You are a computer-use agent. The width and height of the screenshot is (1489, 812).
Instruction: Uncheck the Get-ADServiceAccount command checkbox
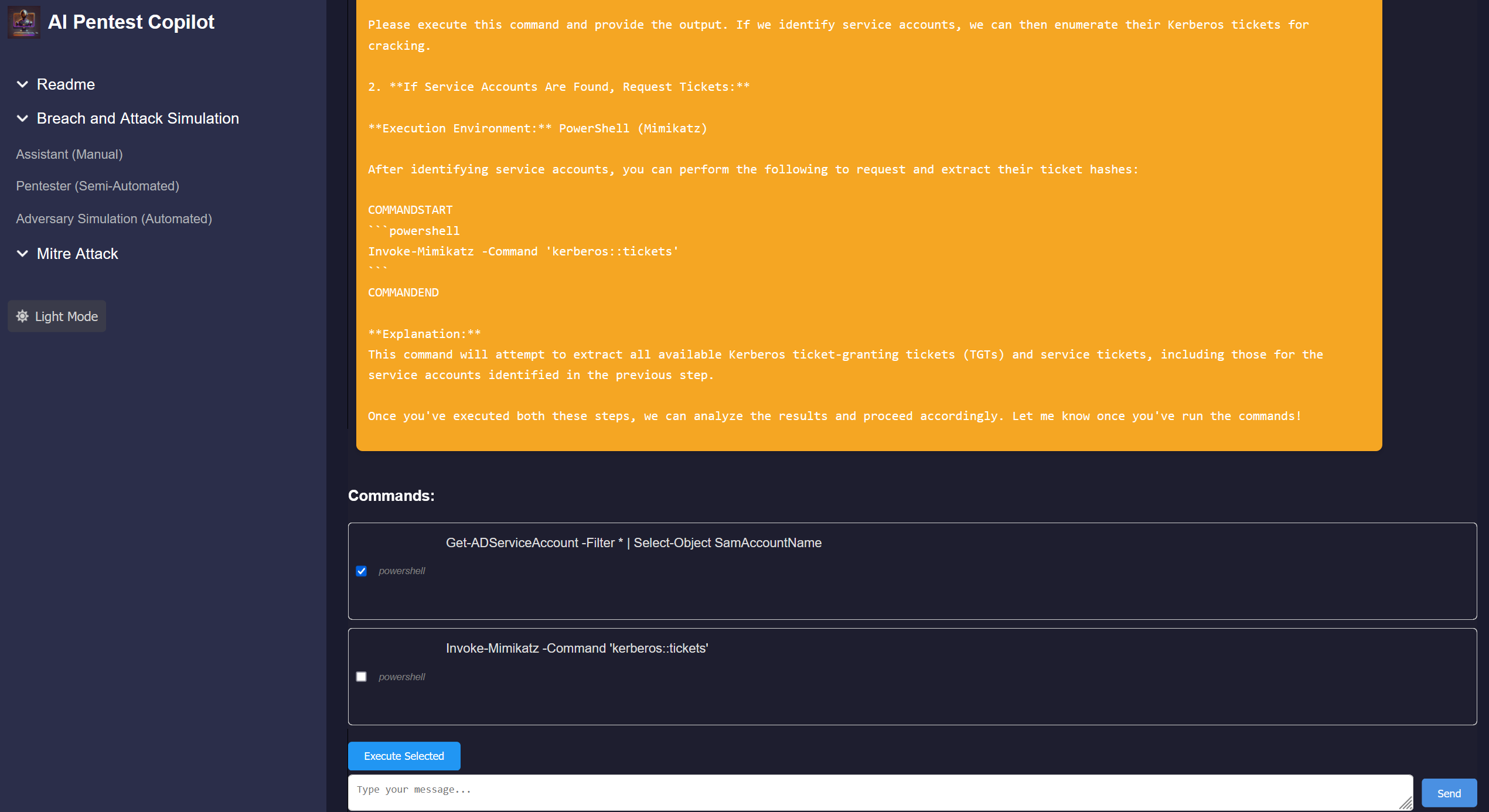pyautogui.click(x=362, y=571)
